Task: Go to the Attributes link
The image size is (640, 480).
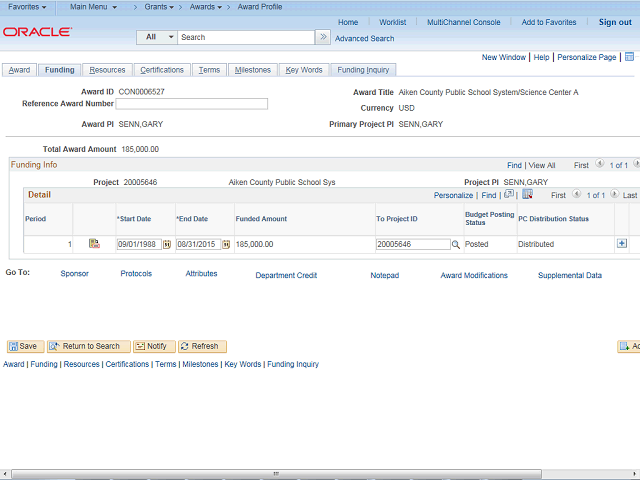Action: (201, 273)
